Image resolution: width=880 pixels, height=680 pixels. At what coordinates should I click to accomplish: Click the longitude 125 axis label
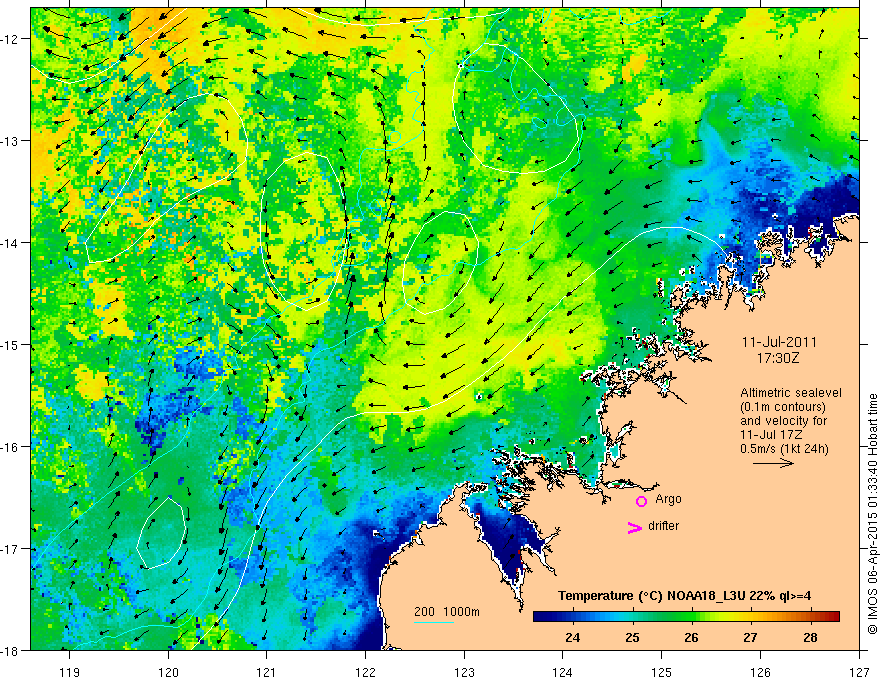pos(662,672)
